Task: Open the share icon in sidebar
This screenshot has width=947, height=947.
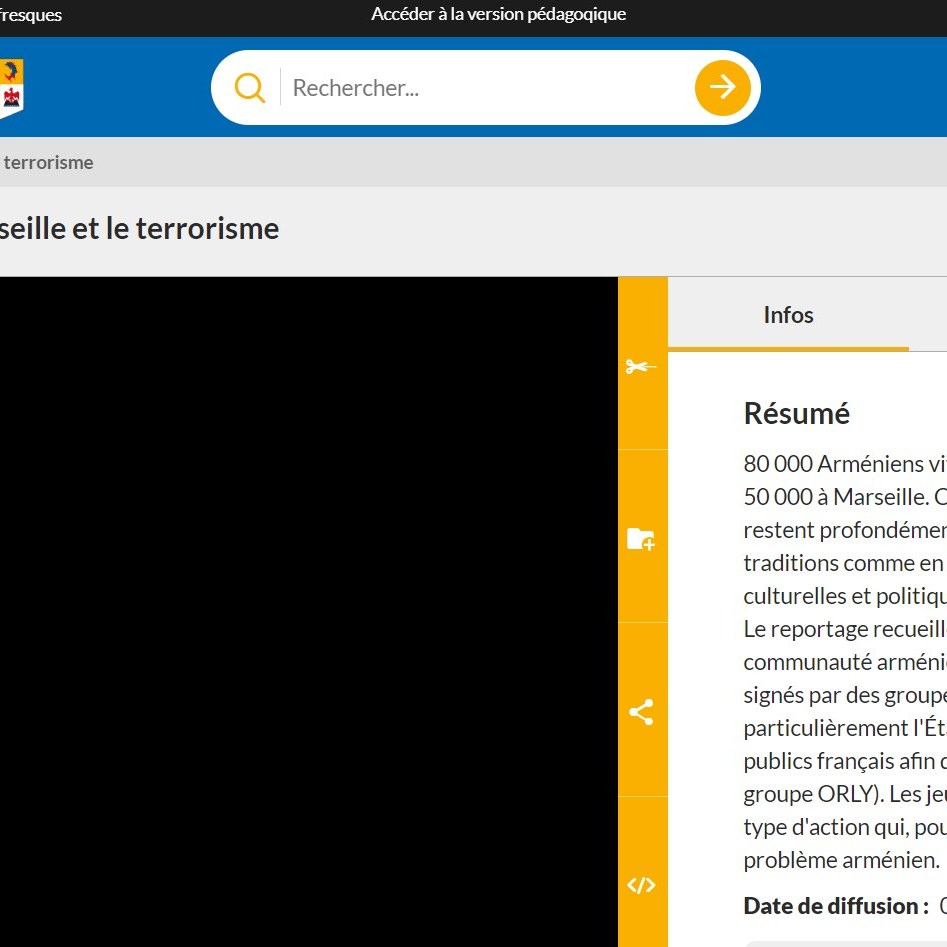Action: 641,712
